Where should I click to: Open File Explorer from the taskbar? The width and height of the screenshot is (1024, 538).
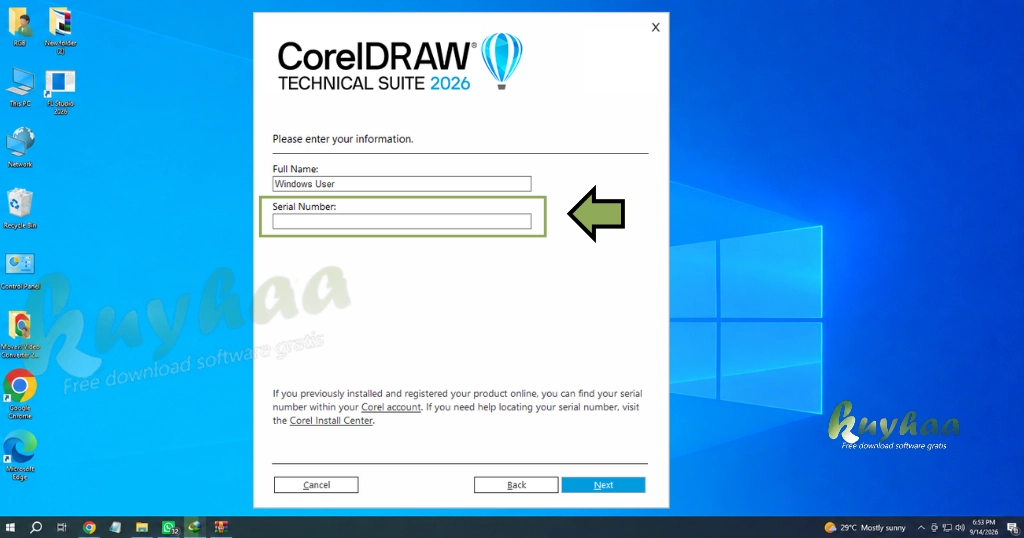coord(142,527)
